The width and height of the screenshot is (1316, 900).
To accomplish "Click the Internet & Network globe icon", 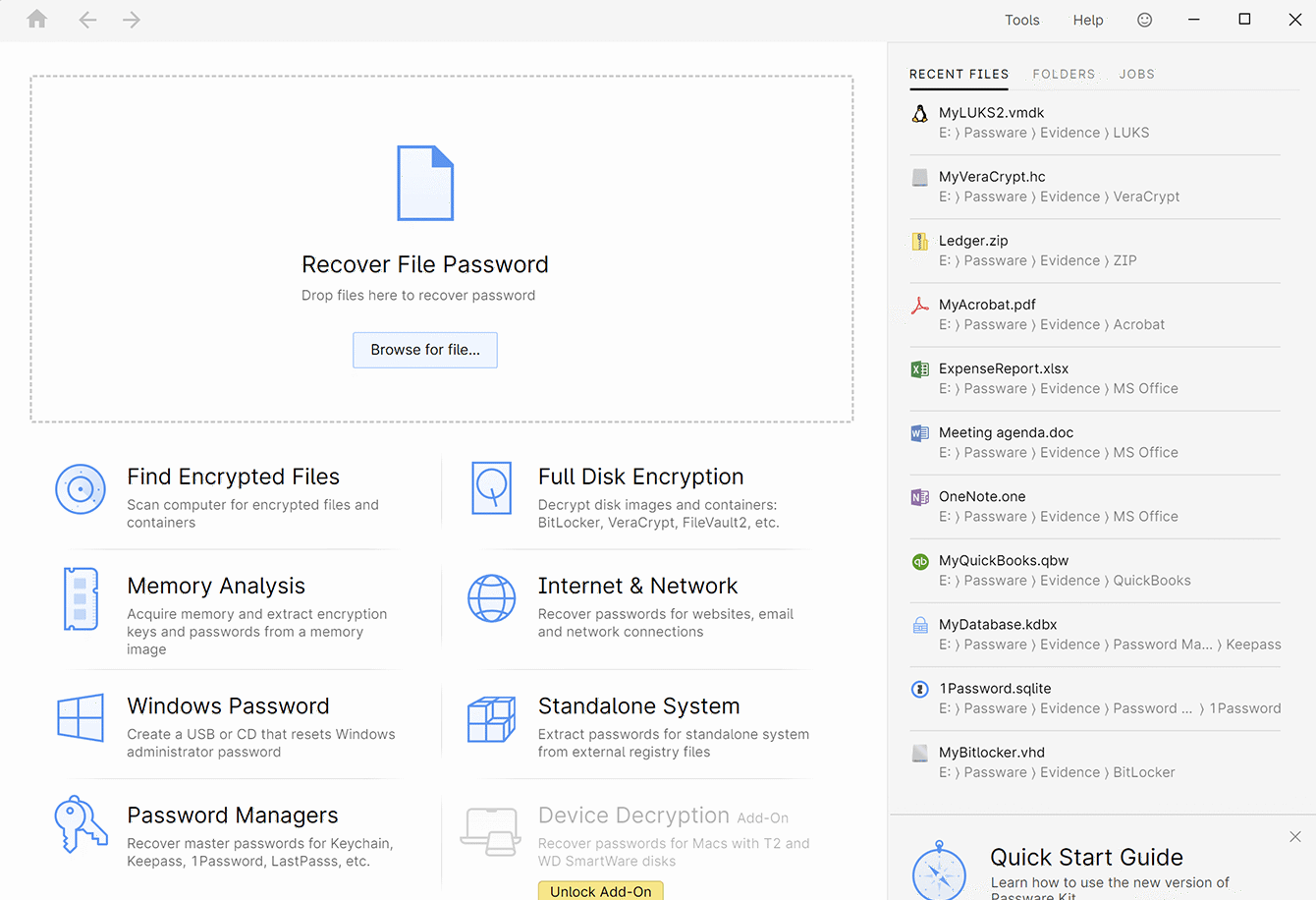I will click(x=491, y=598).
